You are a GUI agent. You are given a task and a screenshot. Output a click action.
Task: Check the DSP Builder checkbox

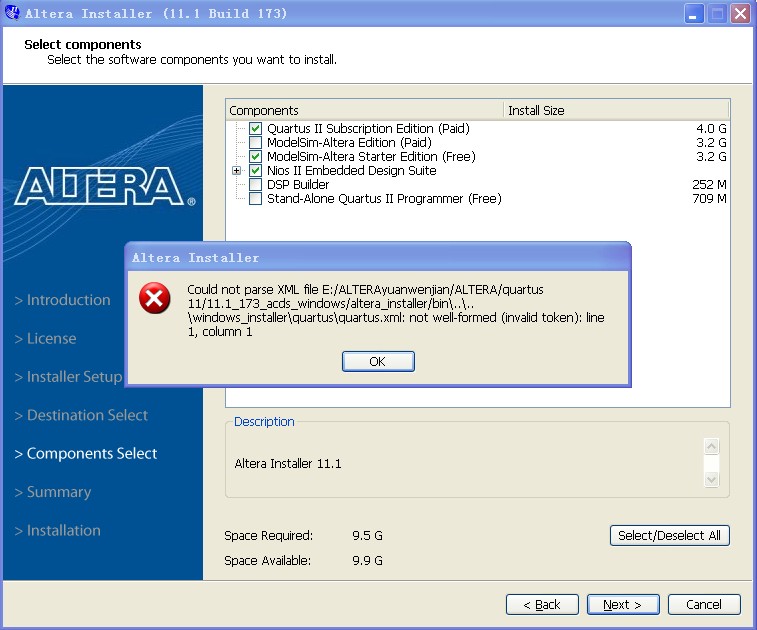coord(255,184)
